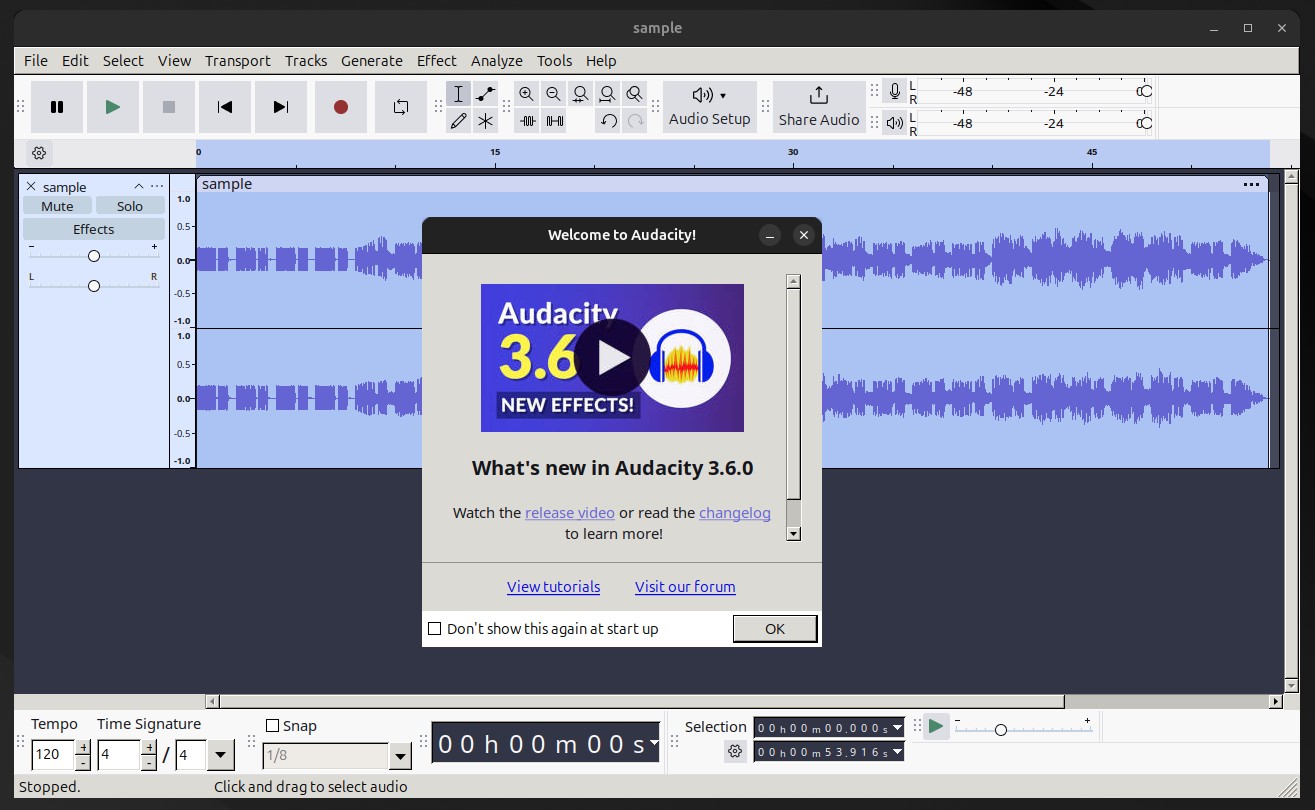Click the Stop transport button
This screenshot has height=810, width=1315.
[x=169, y=107]
